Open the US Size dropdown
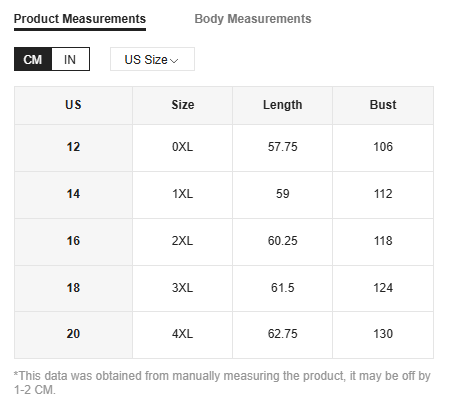 point(152,59)
